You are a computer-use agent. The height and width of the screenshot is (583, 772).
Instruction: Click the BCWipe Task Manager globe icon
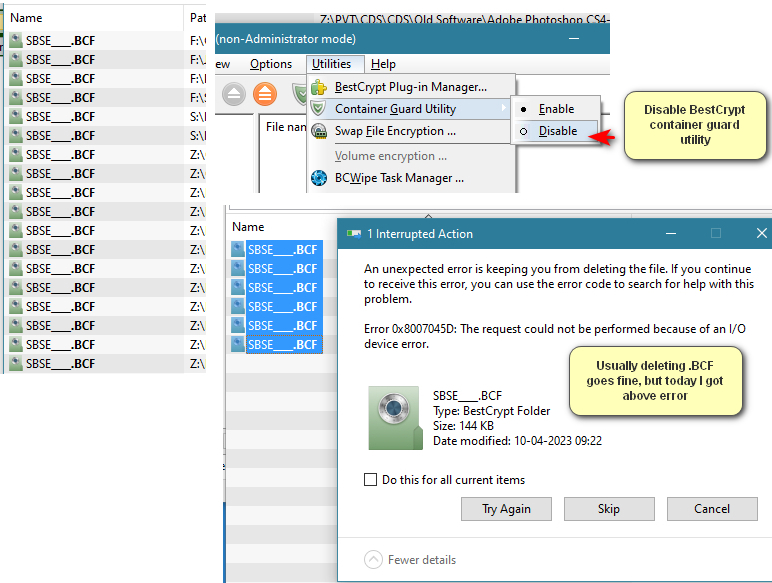[319, 178]
